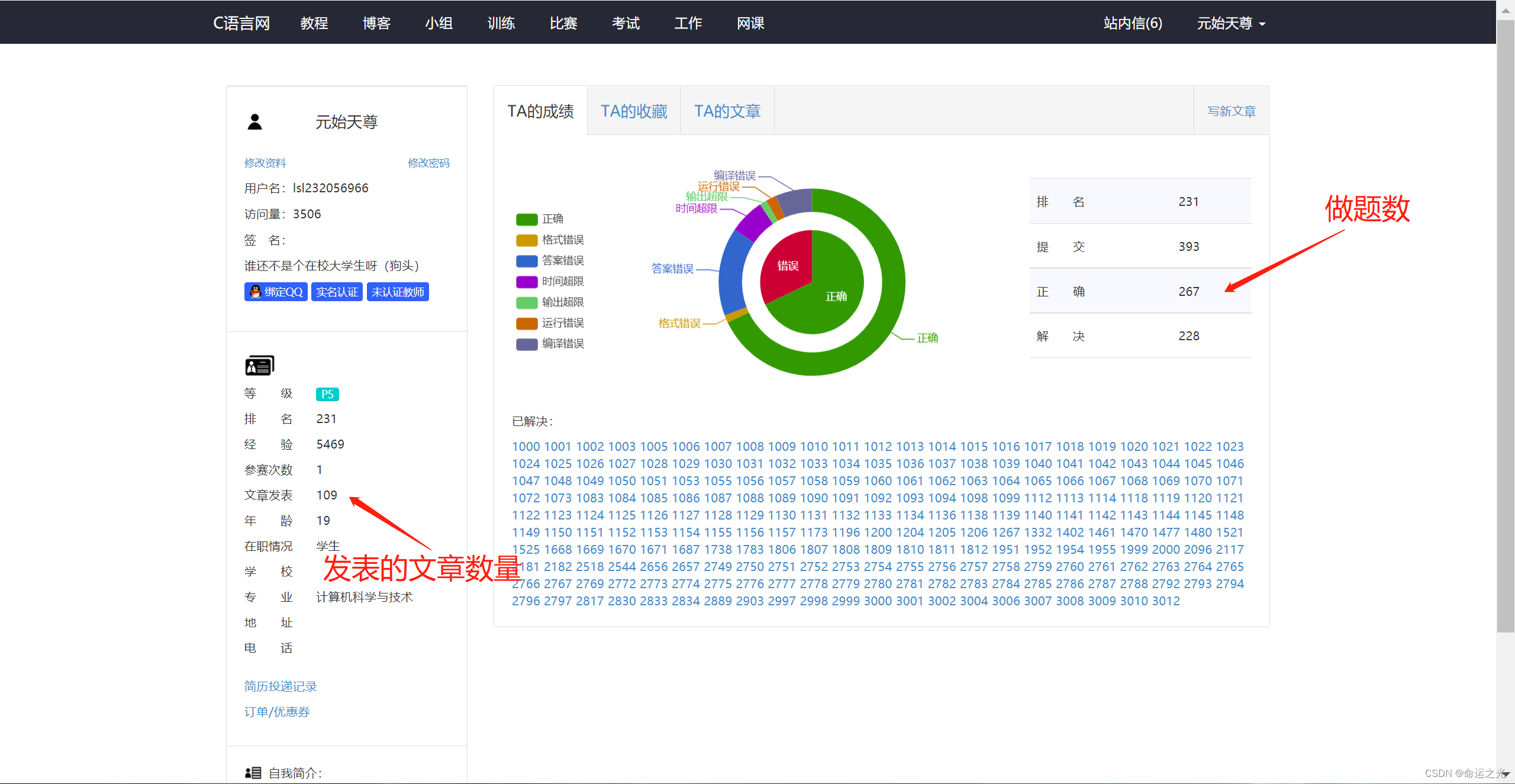1515x784 pixels.
Task: Click the self-introduction icon beside 自我简介
Action: coord(253,773)
